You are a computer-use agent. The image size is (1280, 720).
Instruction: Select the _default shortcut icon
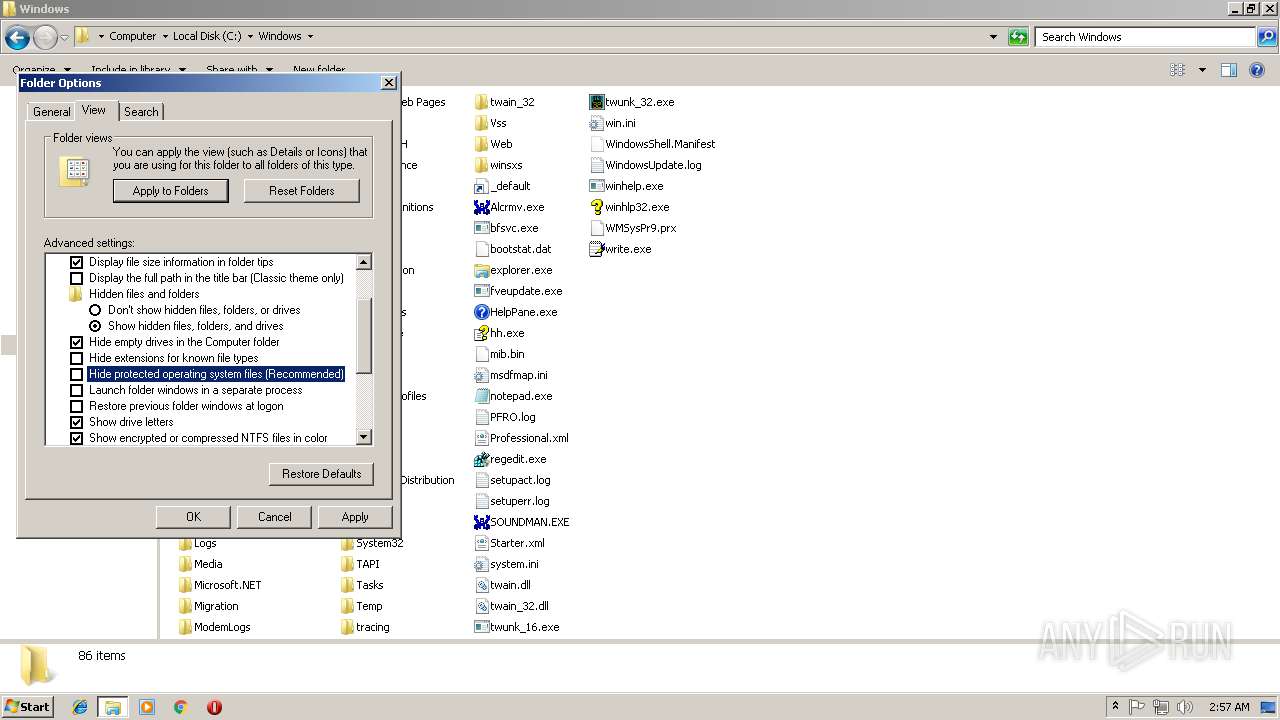click(x=482, y=186)
